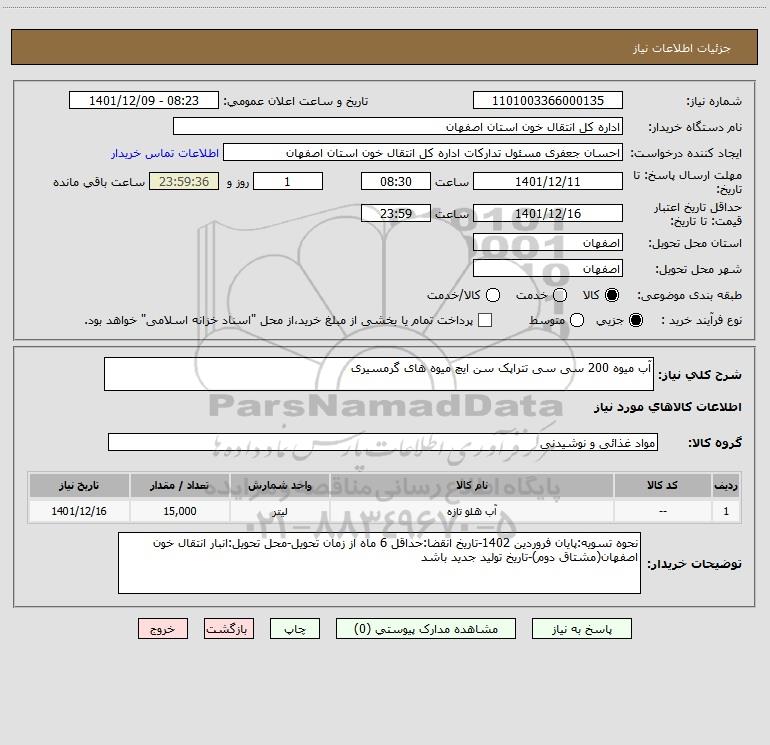The image size is (770, 745).
Task: Click the validity time field 23:59
Action: [x=396, y=213]
